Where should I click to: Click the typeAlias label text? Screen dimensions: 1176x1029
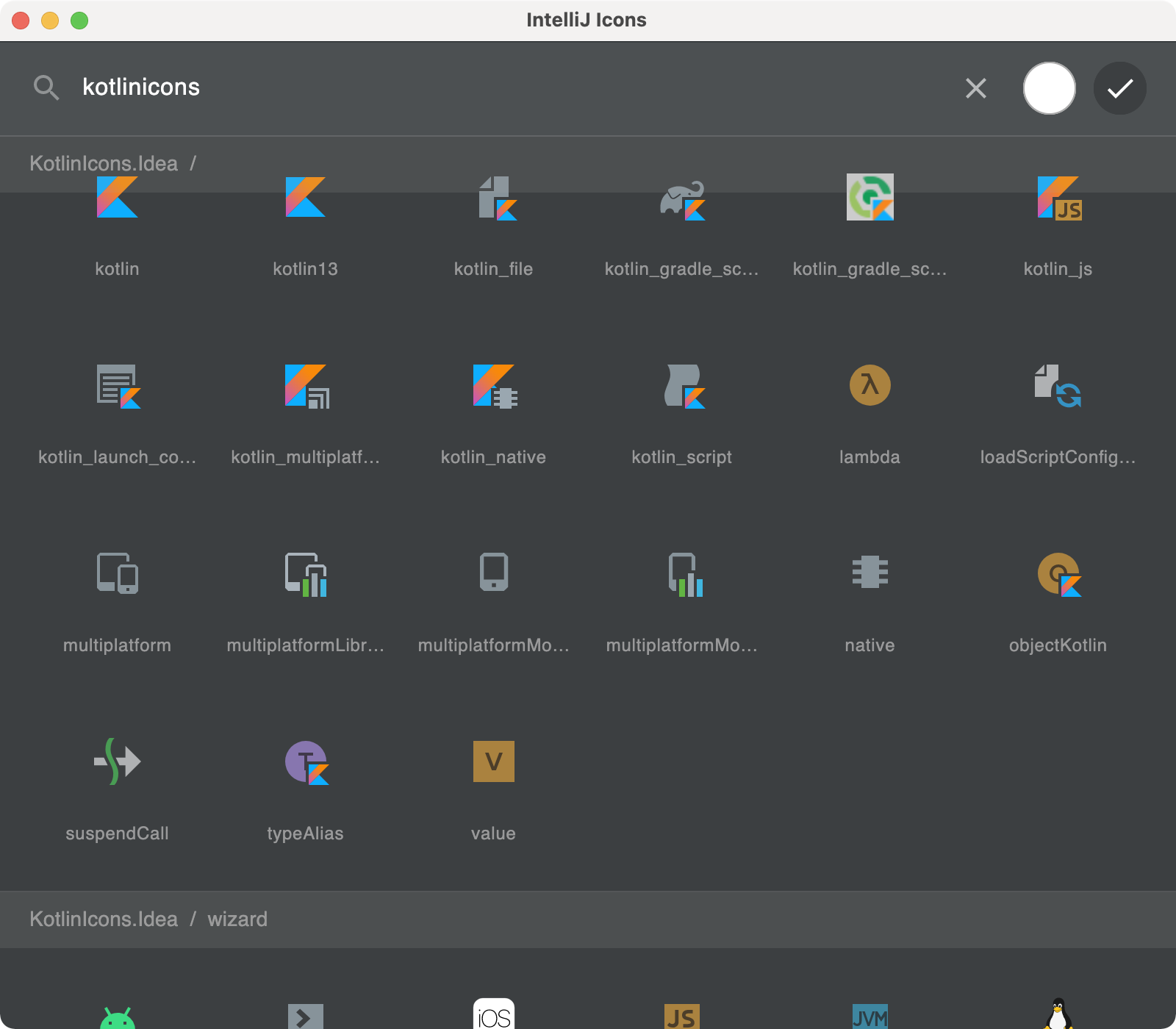point(305,833)
